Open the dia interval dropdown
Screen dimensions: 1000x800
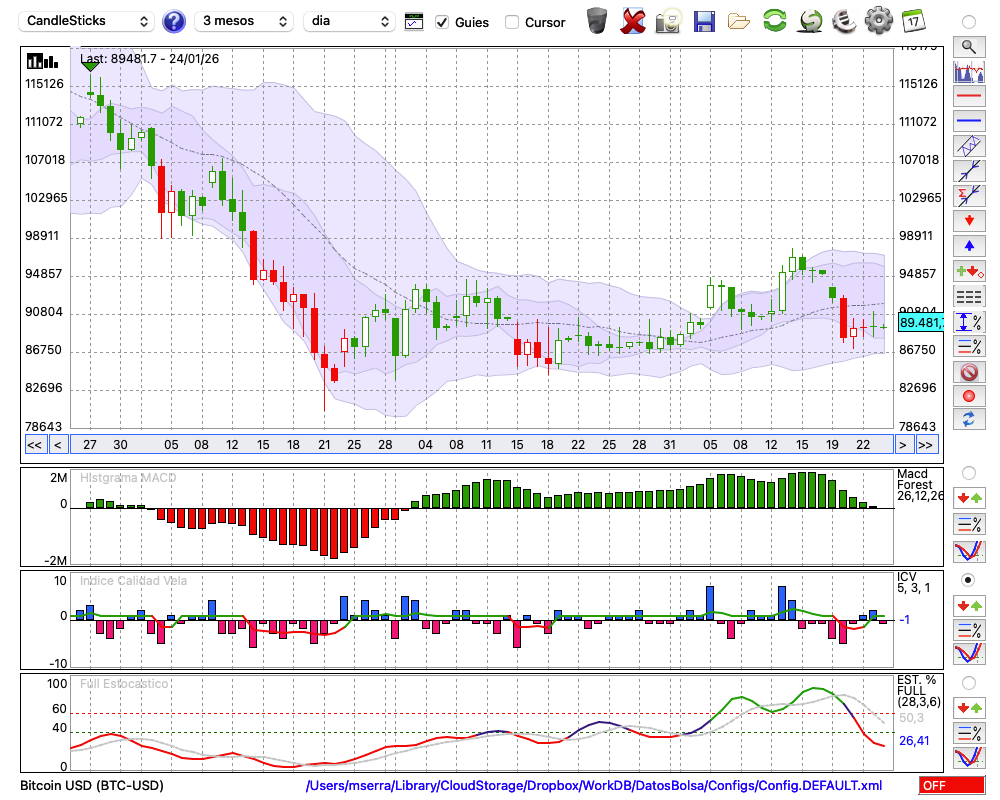(350, 21)
